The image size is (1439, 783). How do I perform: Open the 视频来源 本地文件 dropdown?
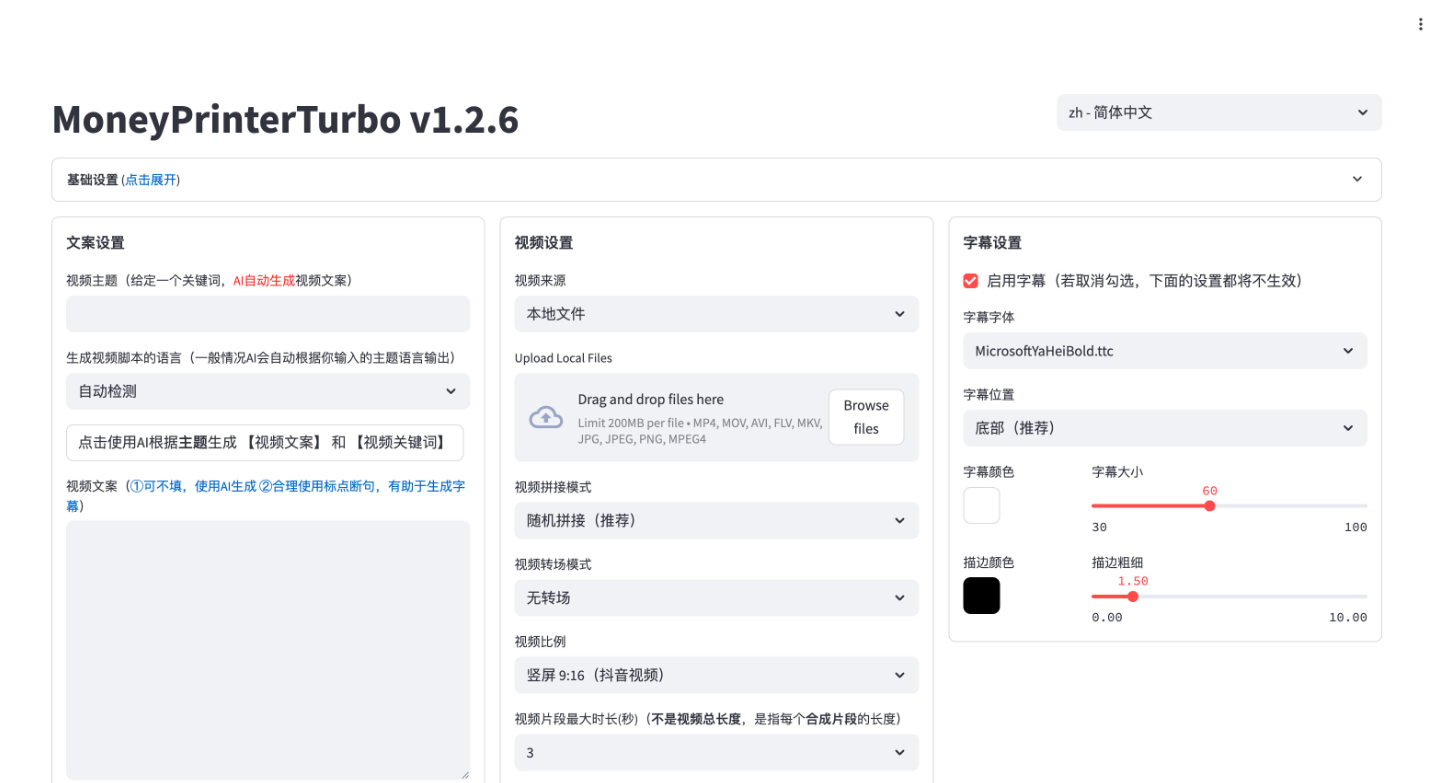(716, 314)
